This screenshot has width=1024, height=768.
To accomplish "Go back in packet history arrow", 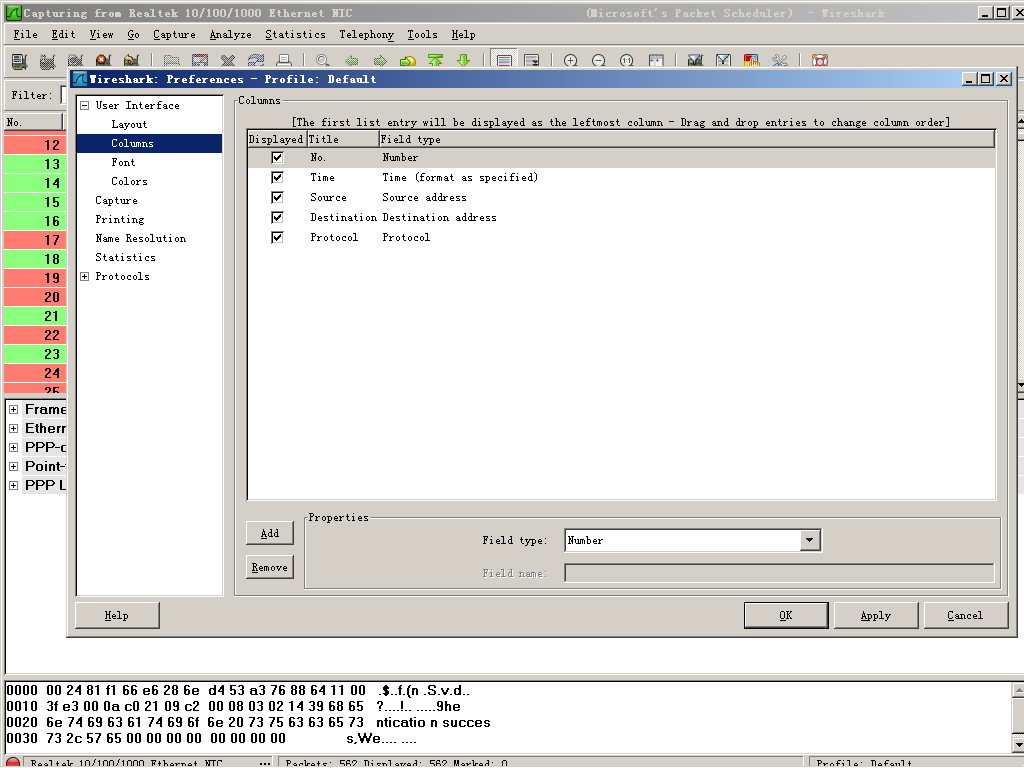I will coord(351,61).
